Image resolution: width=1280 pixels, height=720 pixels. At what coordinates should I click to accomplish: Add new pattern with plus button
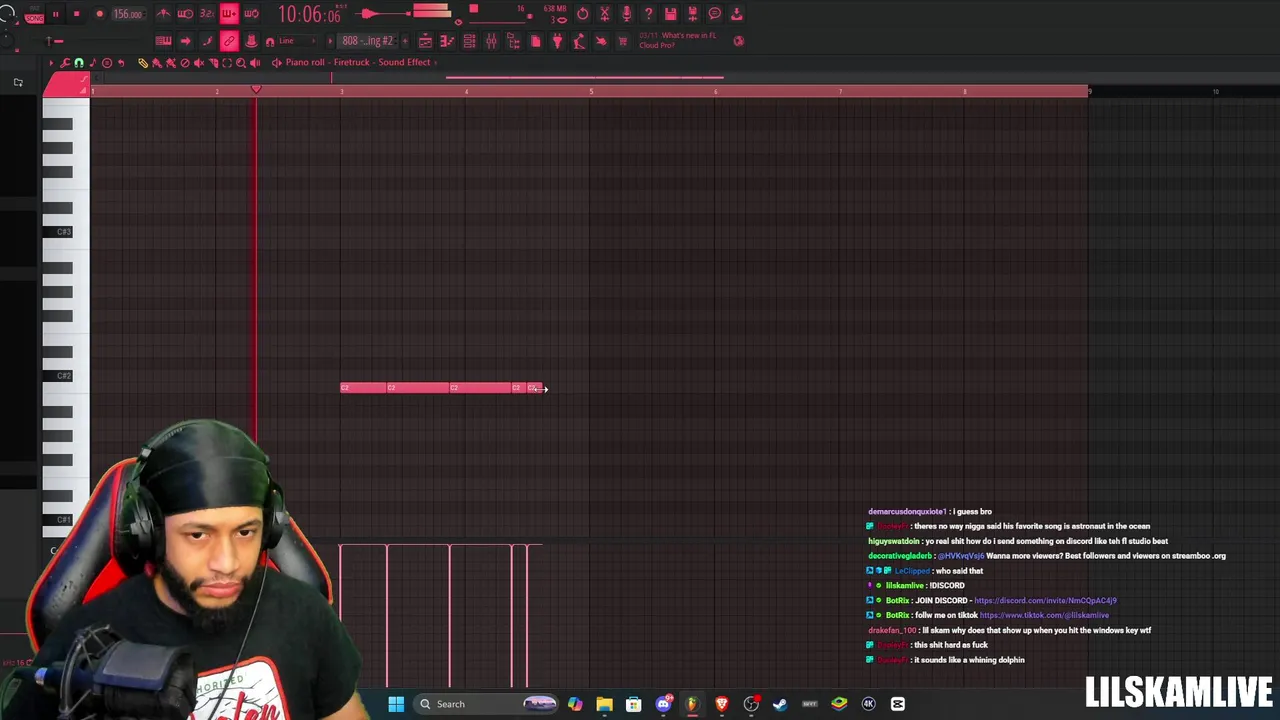point(405,41)
